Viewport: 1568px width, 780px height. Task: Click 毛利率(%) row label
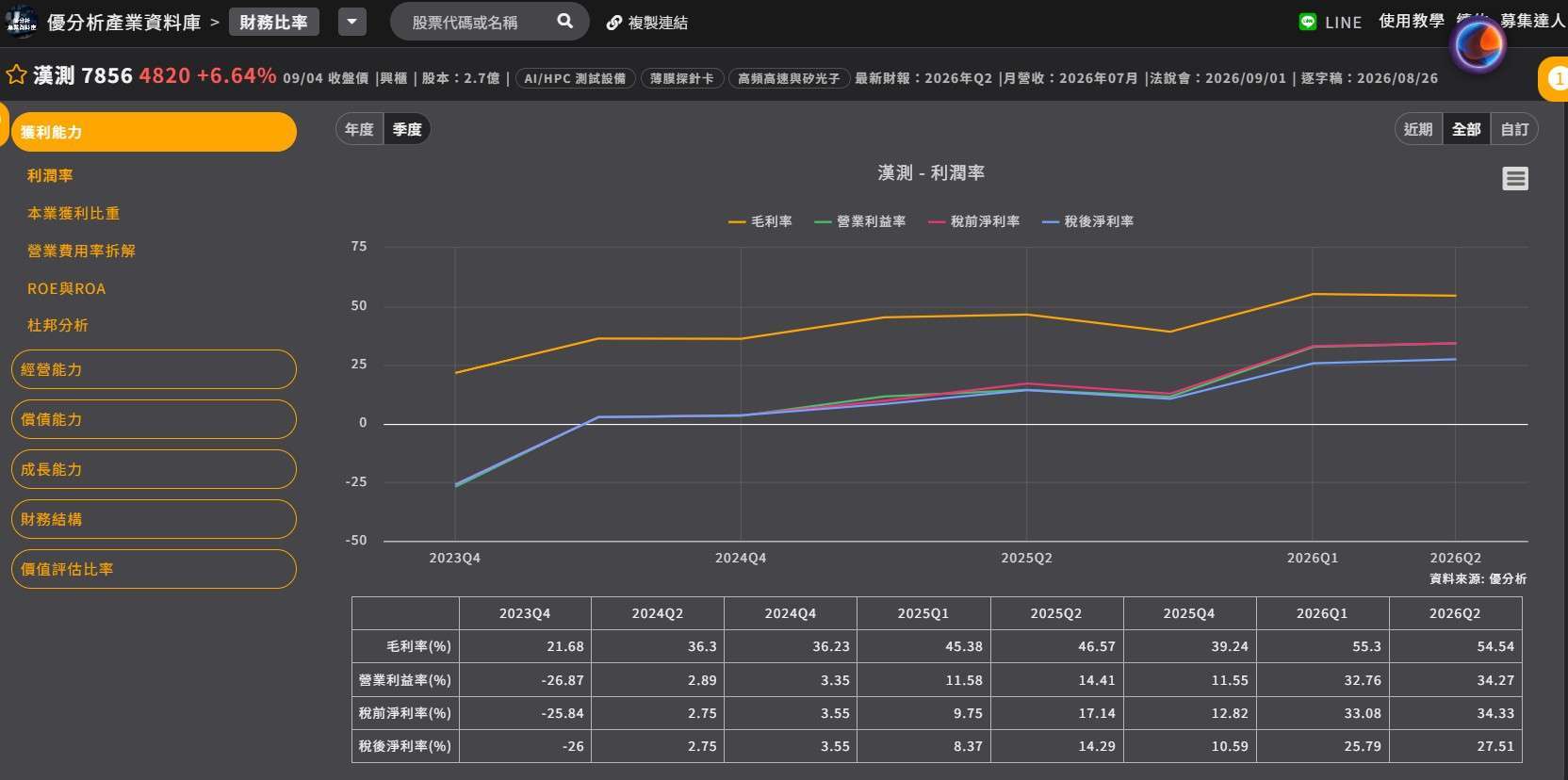click(x=405, y=646)
